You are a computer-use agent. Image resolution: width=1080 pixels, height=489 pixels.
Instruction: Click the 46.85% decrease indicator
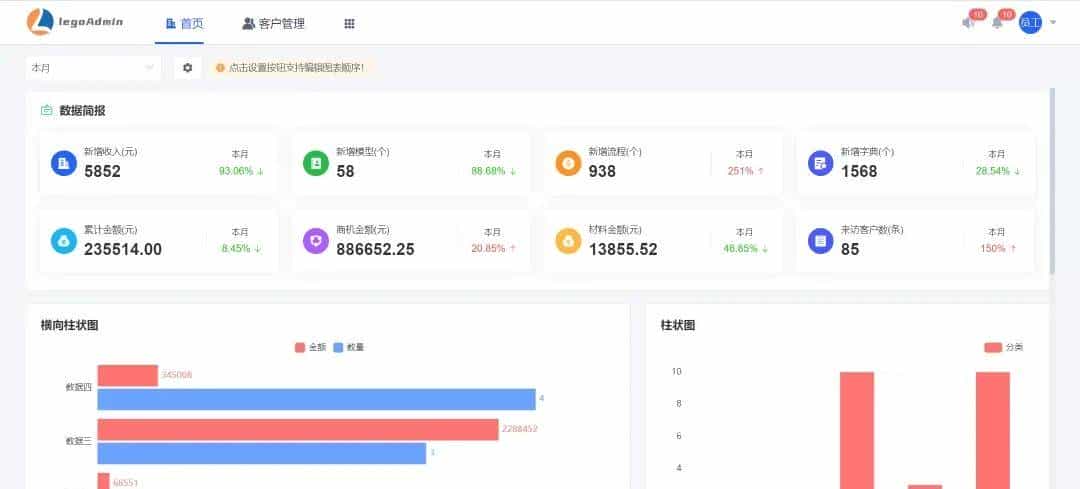[x=746, y=249]
